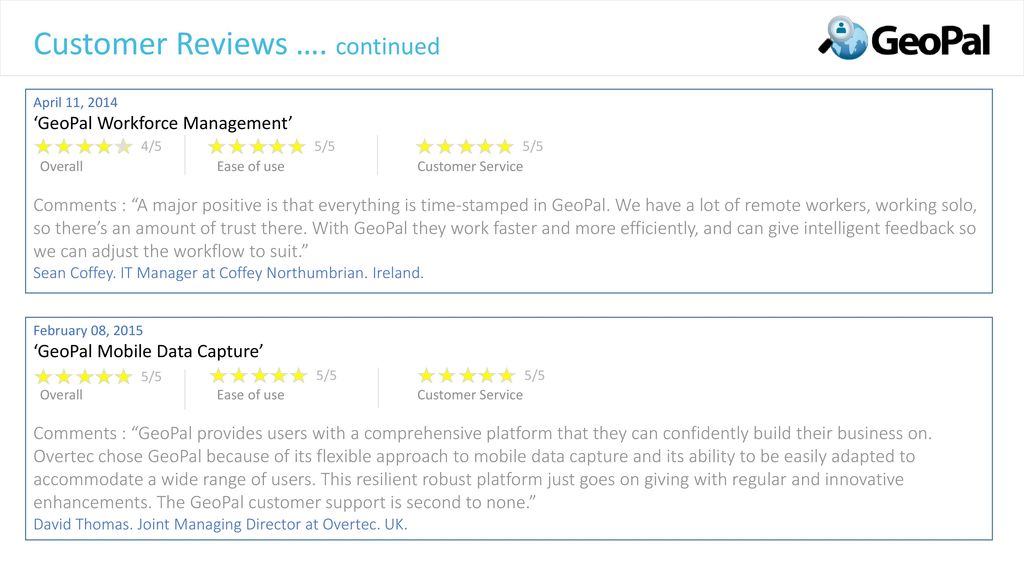Select the April 11, 2014 date
This screenshot has height=576, width=1024.
[x=75, y=103]
